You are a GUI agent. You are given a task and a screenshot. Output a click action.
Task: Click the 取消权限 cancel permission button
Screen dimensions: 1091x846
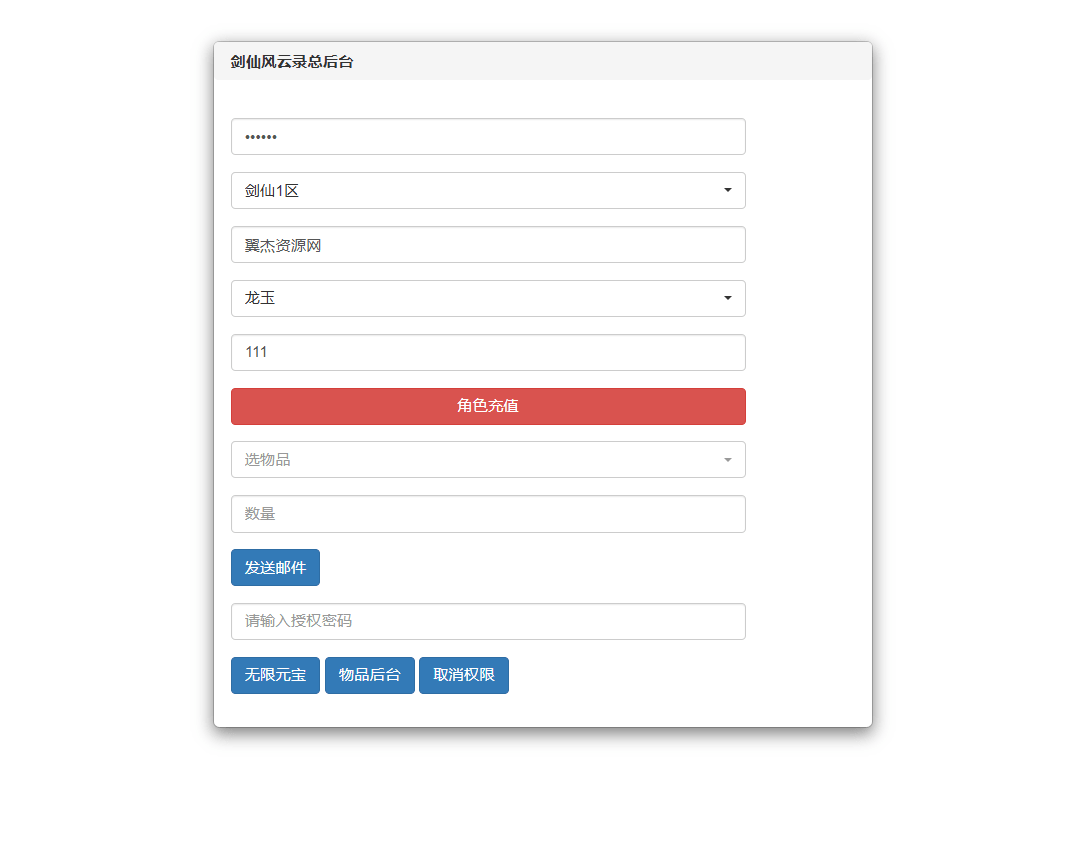(x=463, y=675)
